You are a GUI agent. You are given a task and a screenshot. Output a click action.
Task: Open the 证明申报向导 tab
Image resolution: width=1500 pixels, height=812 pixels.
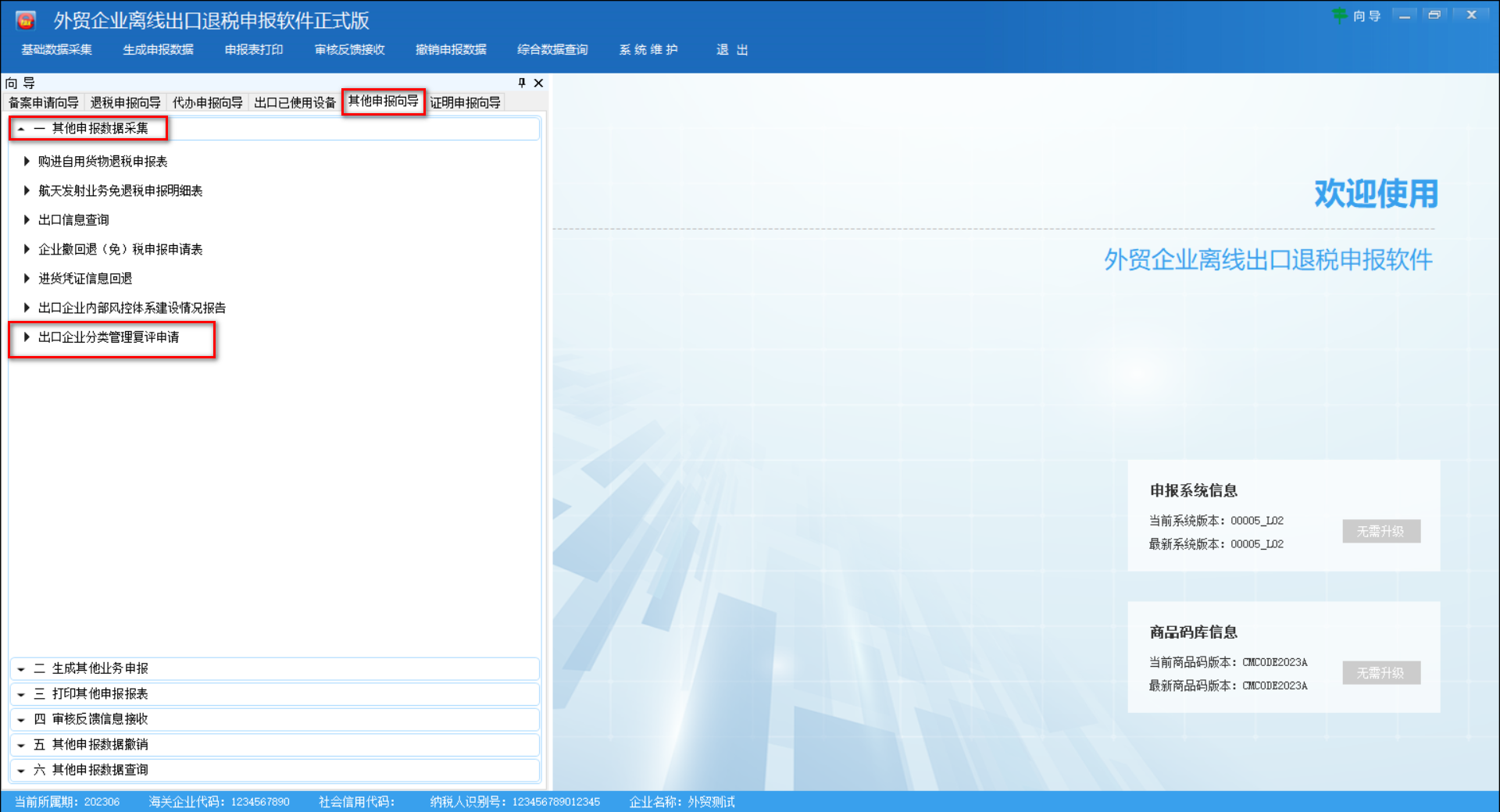click(466, 101)
